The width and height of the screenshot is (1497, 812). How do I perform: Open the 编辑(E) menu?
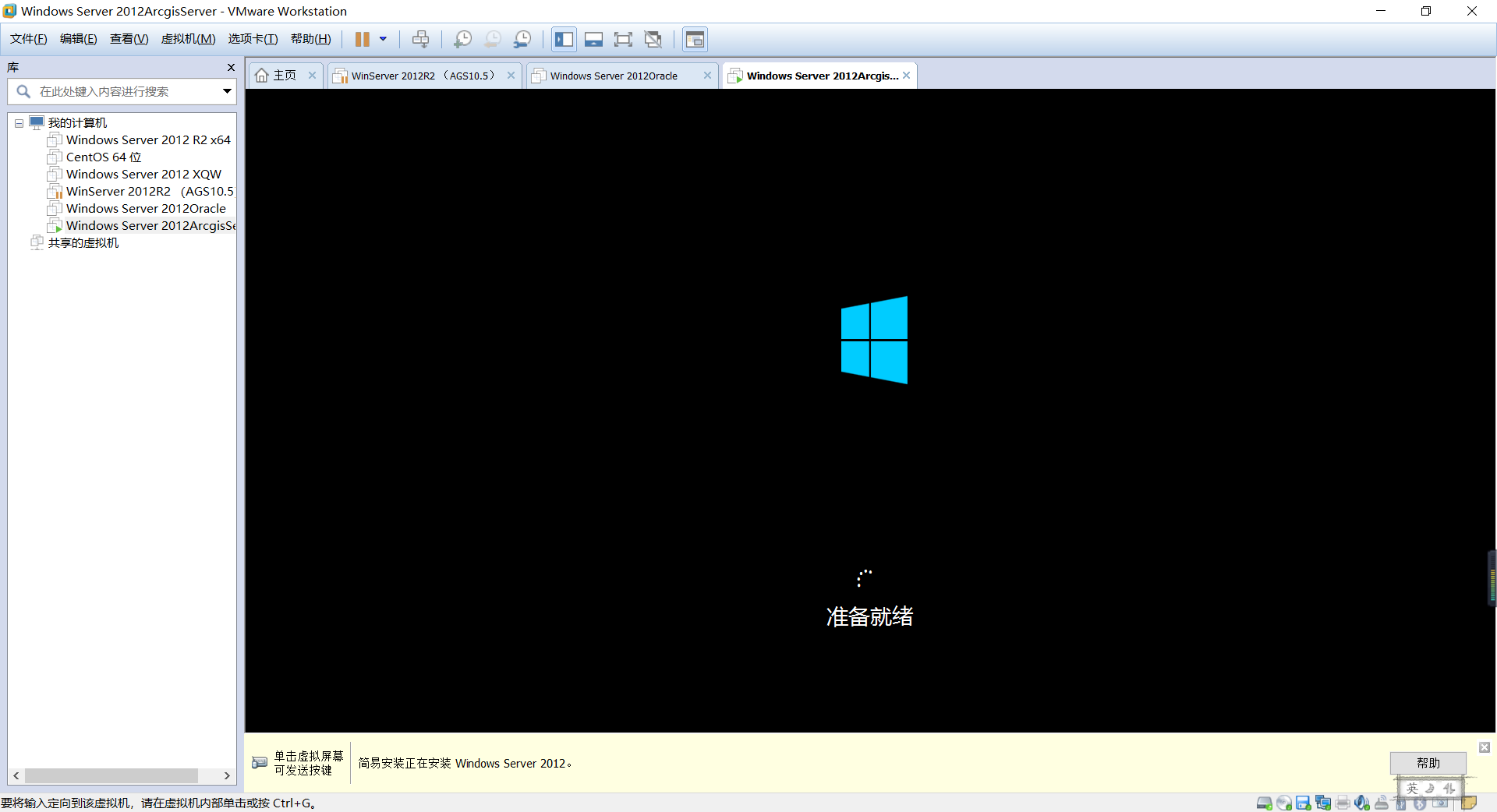click(x=79, y=39)
